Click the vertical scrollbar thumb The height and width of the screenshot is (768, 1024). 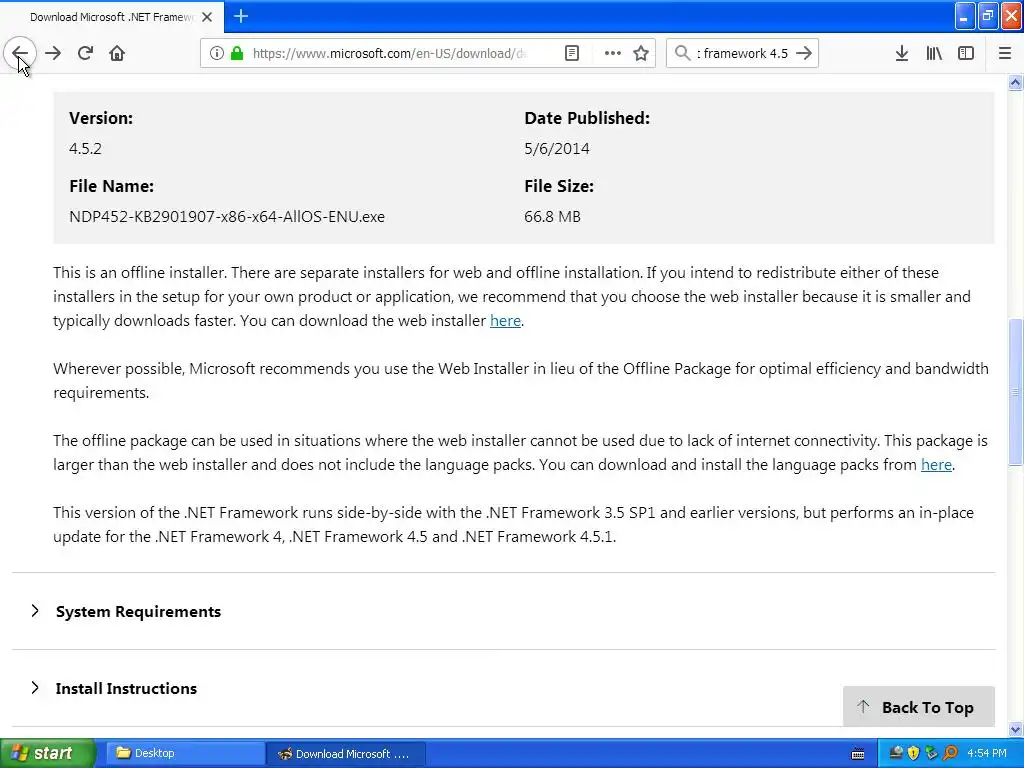tap(1015, 392)
